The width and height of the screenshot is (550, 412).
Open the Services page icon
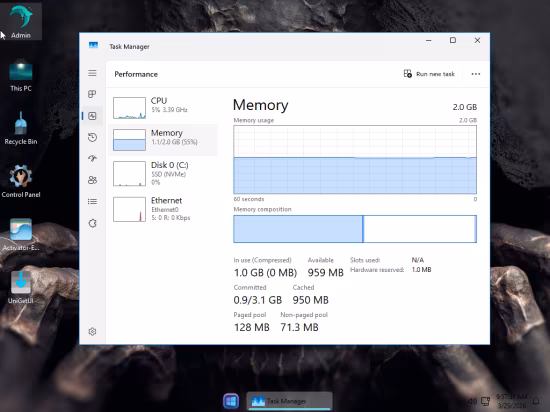(x=92, y=223)
